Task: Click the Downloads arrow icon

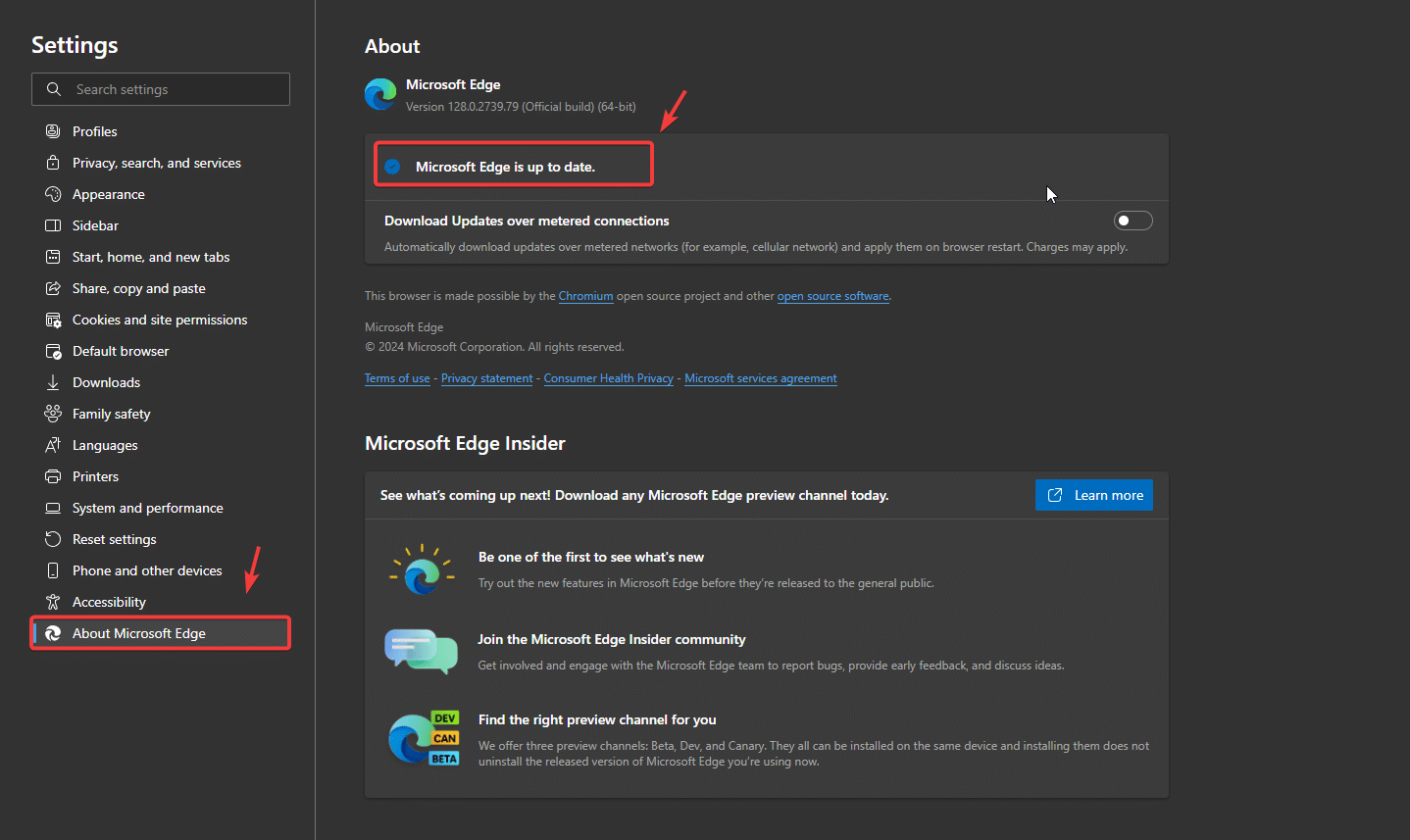Action: coord(53,382)
